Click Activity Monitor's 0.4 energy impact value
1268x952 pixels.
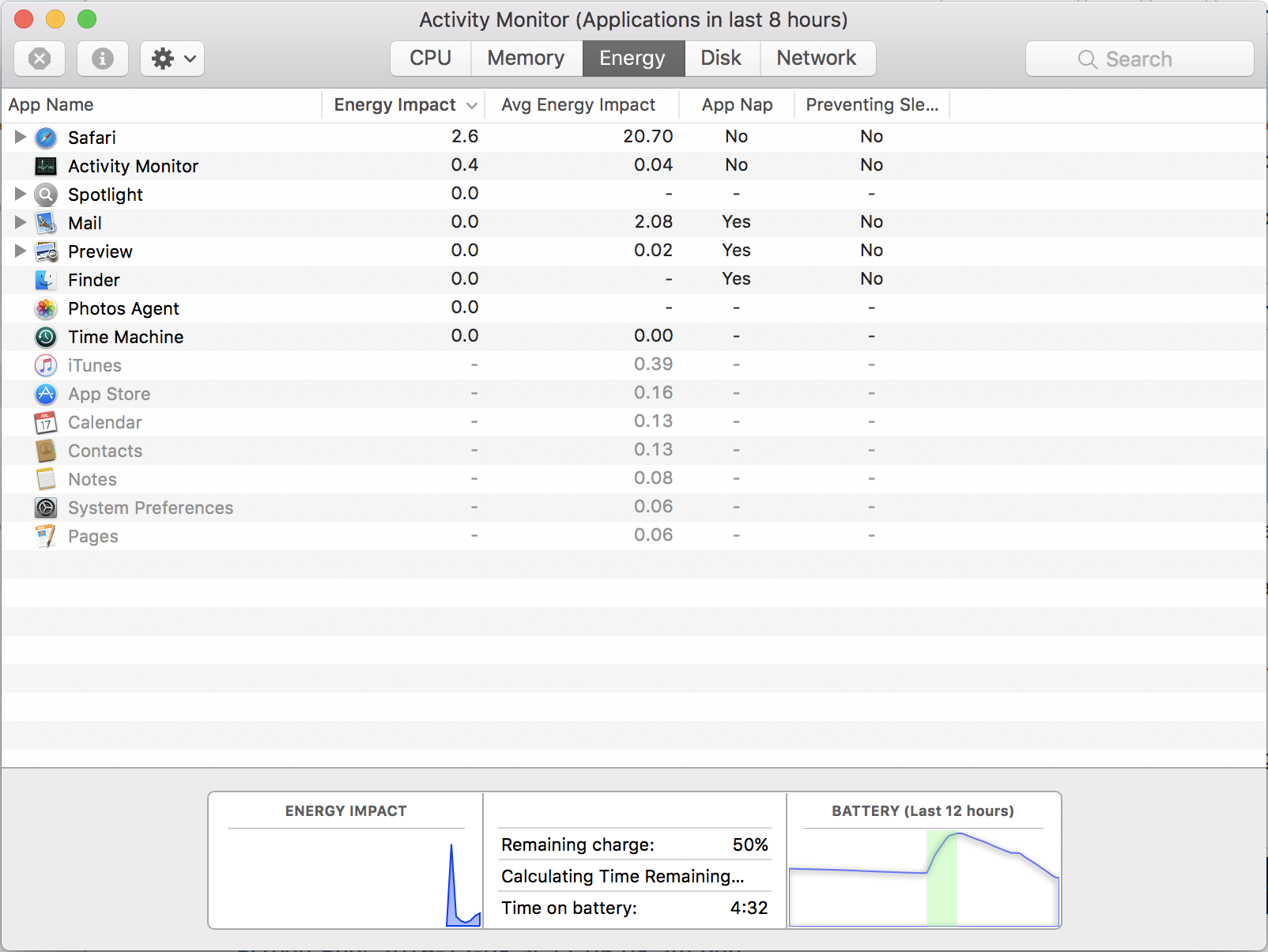click(465, 164)
